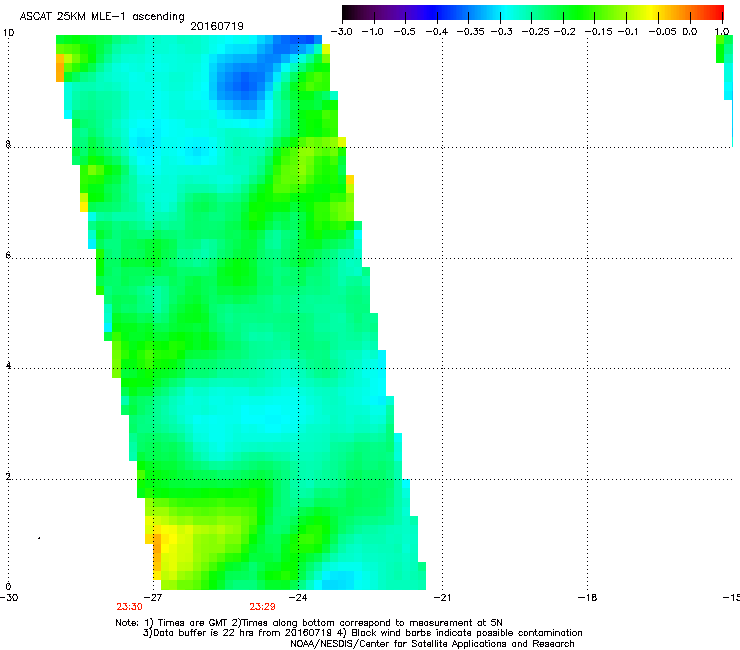740x650 pixels.
Task: Click the color bar label -3.0
Action: pos(341,32)
